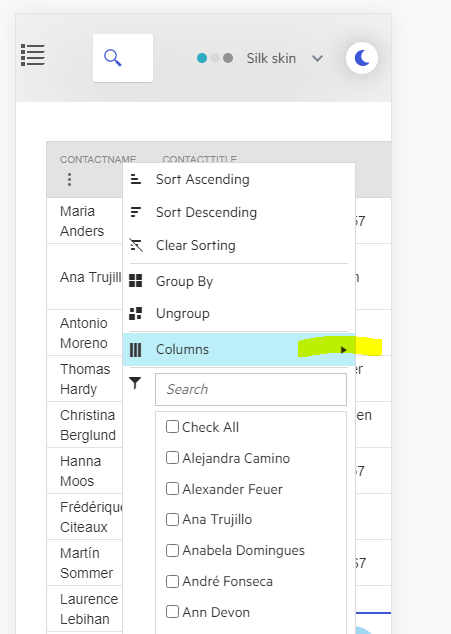451x634 pixels.
Task: Open ContactName column three-dot menu
Action: 70,180
